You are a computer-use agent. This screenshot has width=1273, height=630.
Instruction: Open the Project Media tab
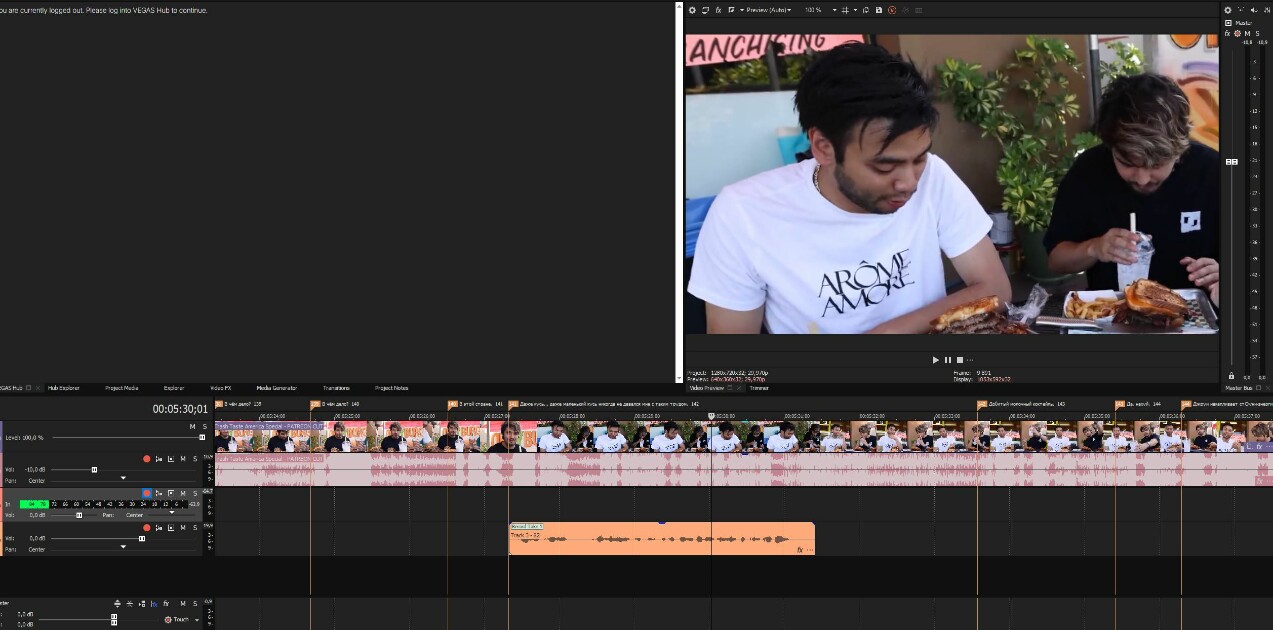pyautogui.click(x=122, y=388)
